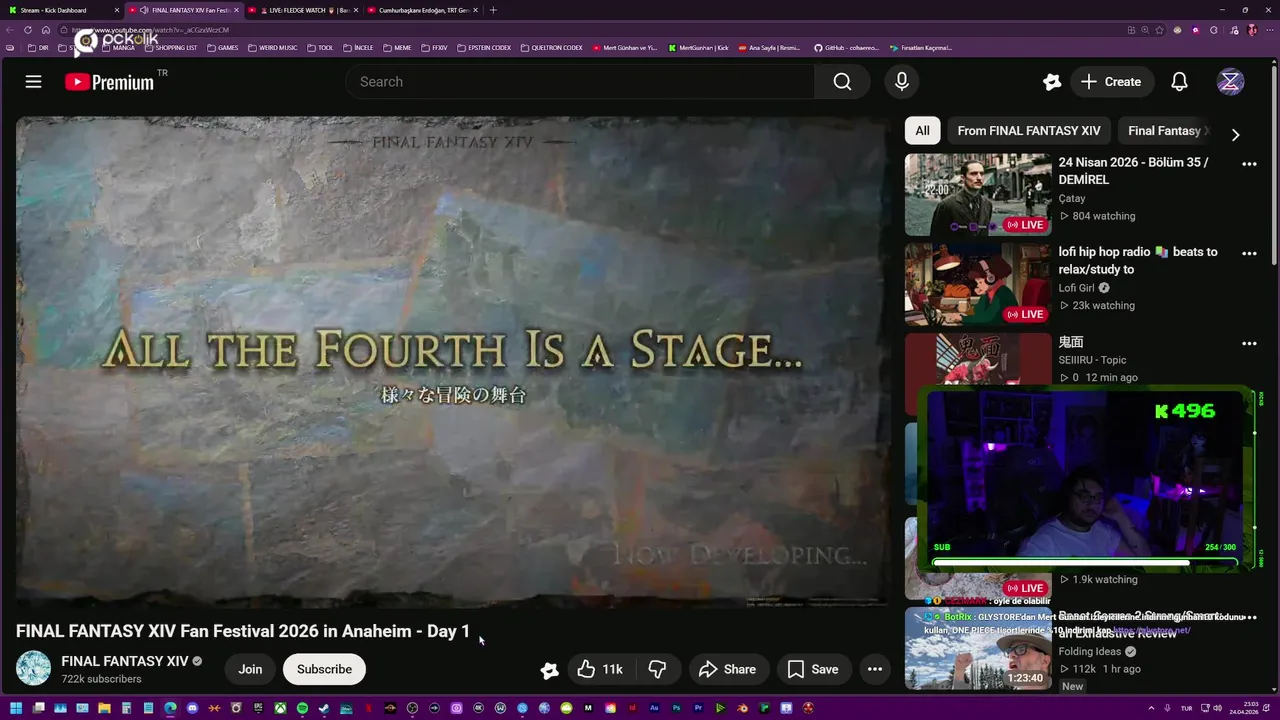Viewport: 1280px width, 720px height.
Task: Open Epic Games launcher from taskbar
Action: click(x=258, y=708)
